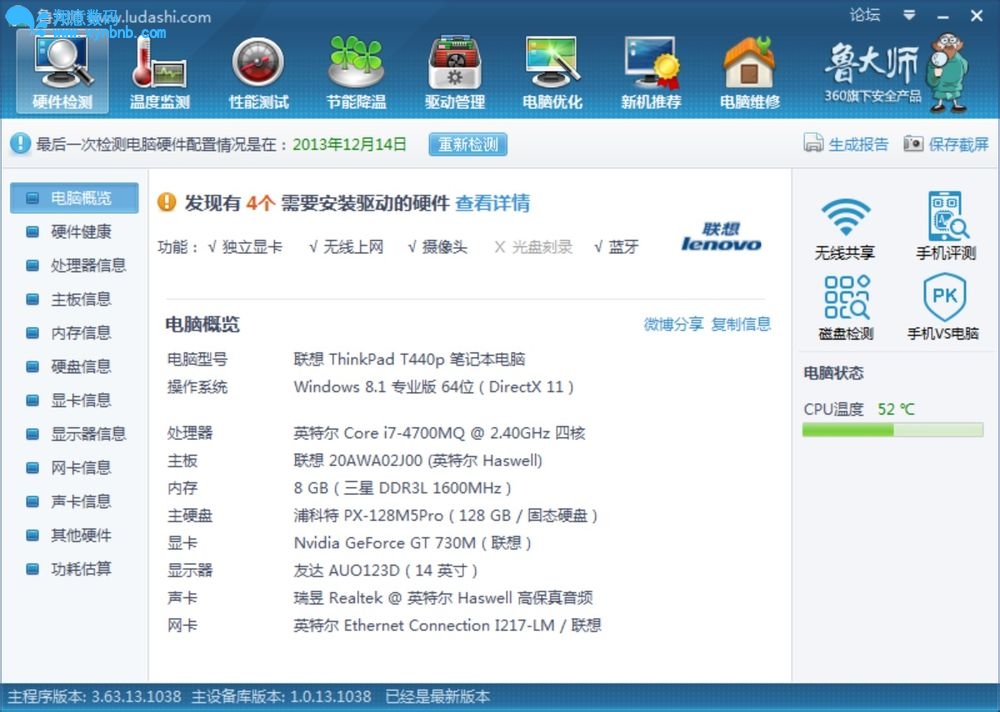Open 节能降温 energy saving tool

(356, 72)
